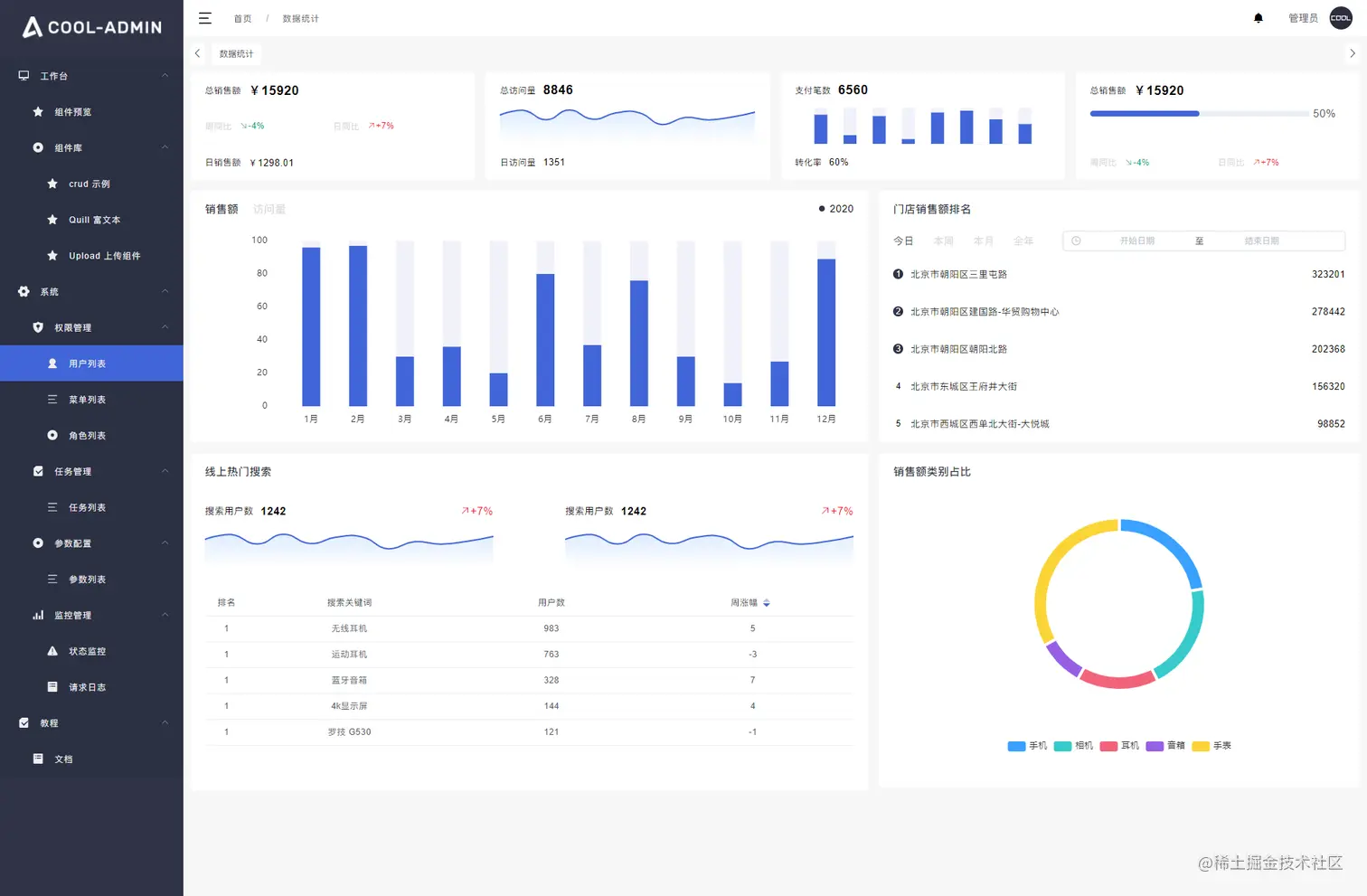Select the 本周 filter in store ranking

click(x=943, y=241)
